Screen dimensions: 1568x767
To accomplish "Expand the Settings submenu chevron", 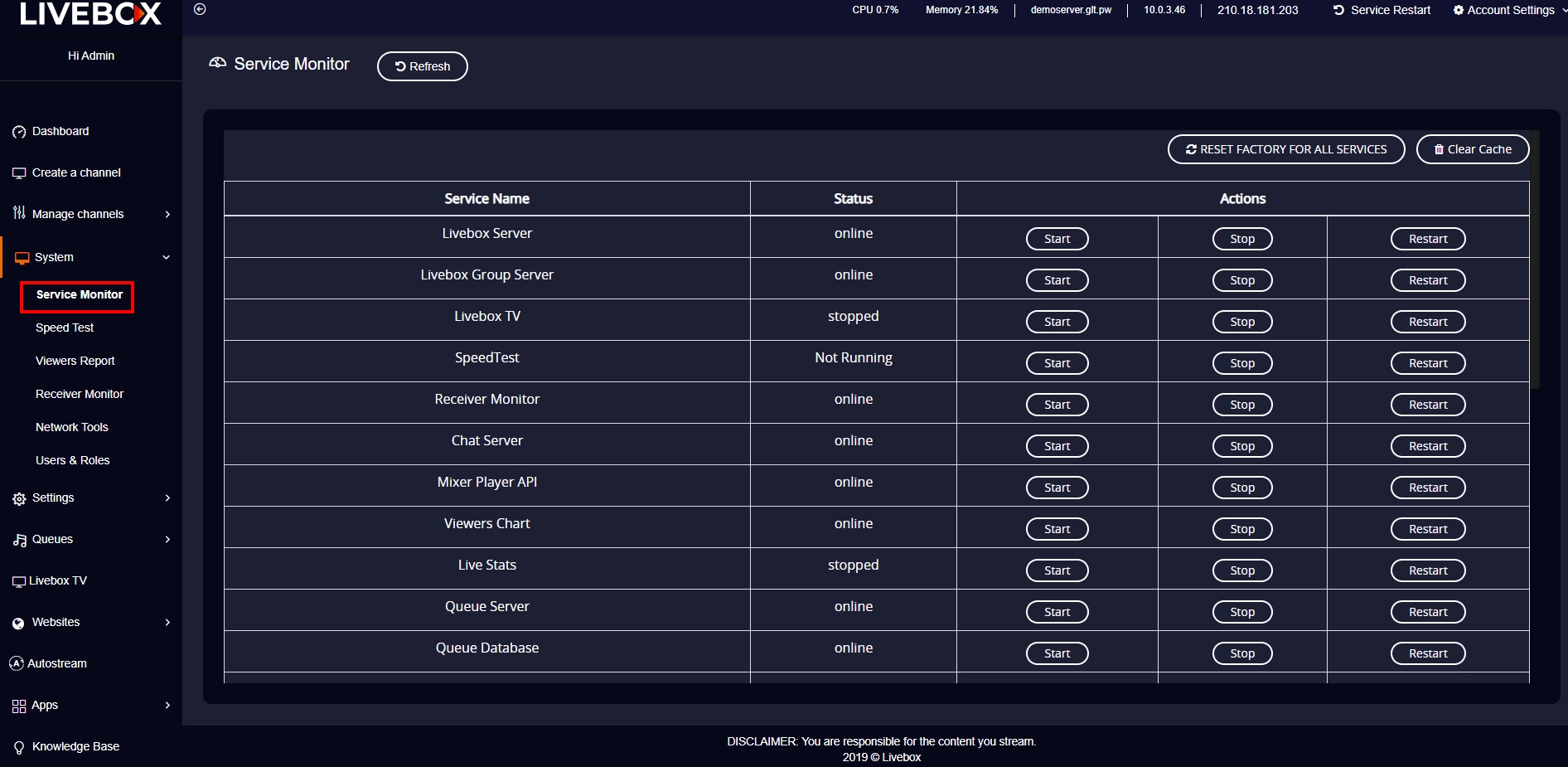I will click(167, 498).
